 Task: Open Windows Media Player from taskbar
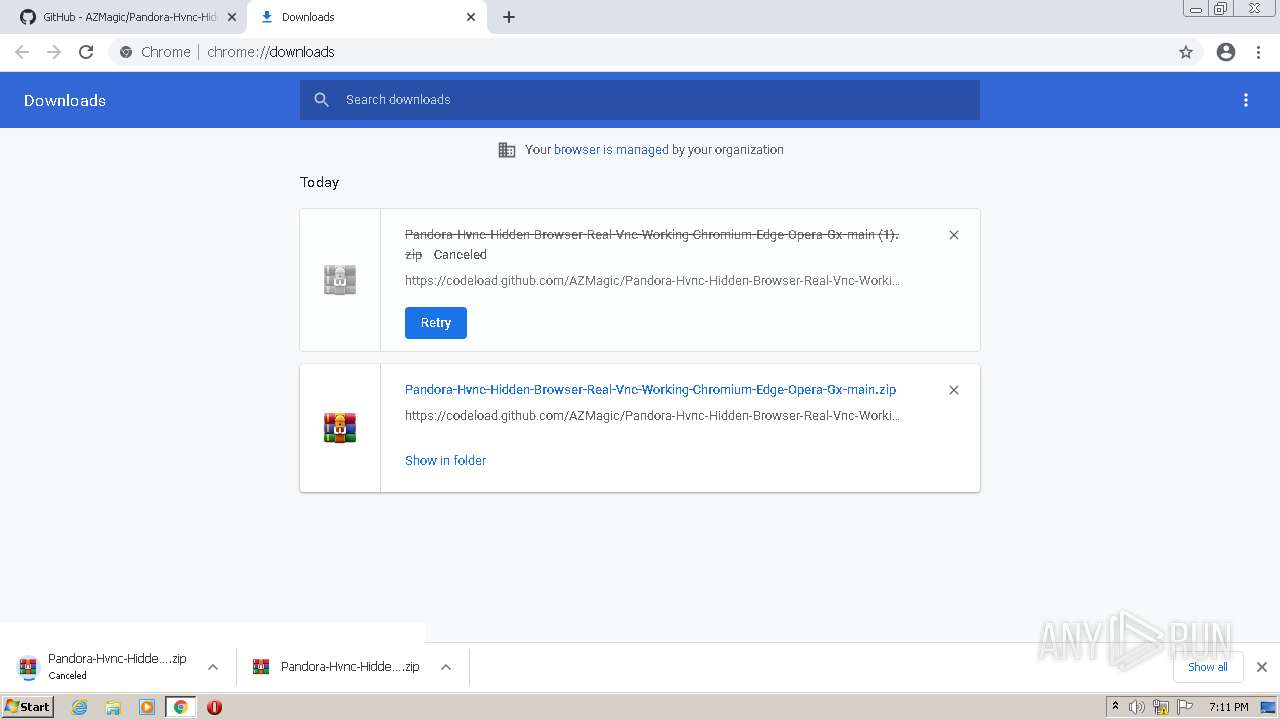click(147, 707)
